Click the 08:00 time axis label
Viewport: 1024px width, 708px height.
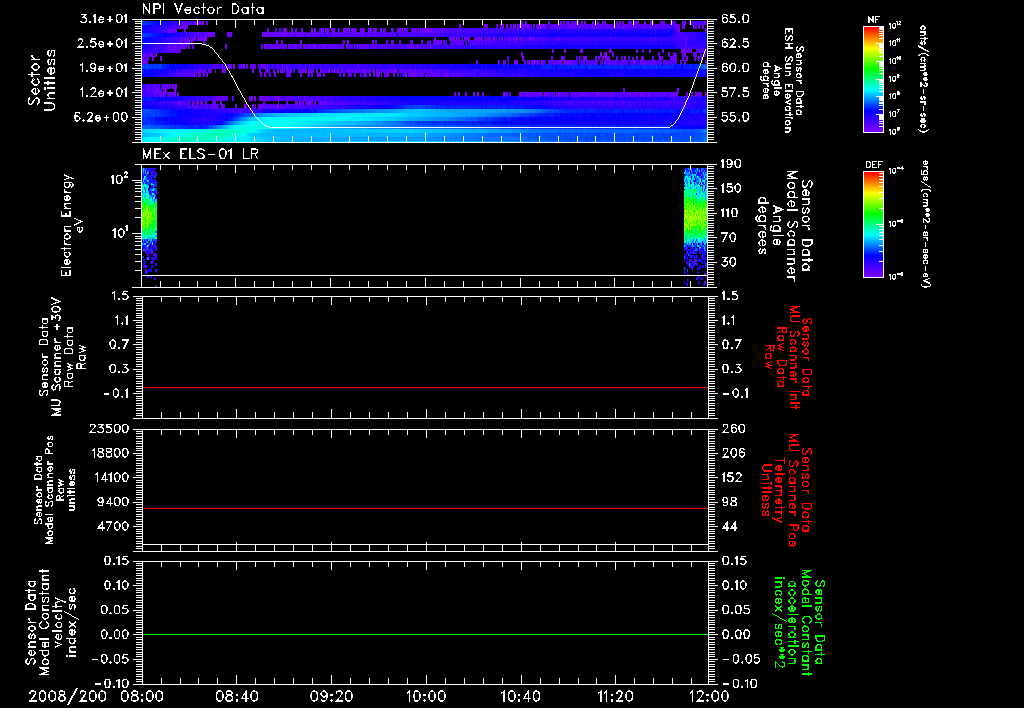pos(142,696)
